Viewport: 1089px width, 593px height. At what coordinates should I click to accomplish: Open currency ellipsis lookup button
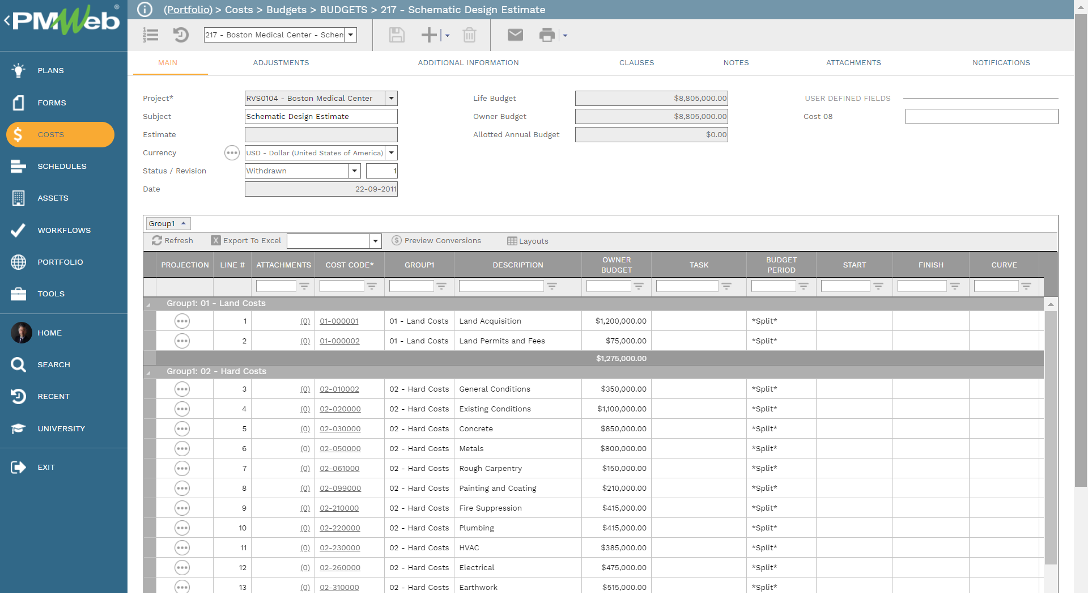pyautogui.click(x=232, y=153)
